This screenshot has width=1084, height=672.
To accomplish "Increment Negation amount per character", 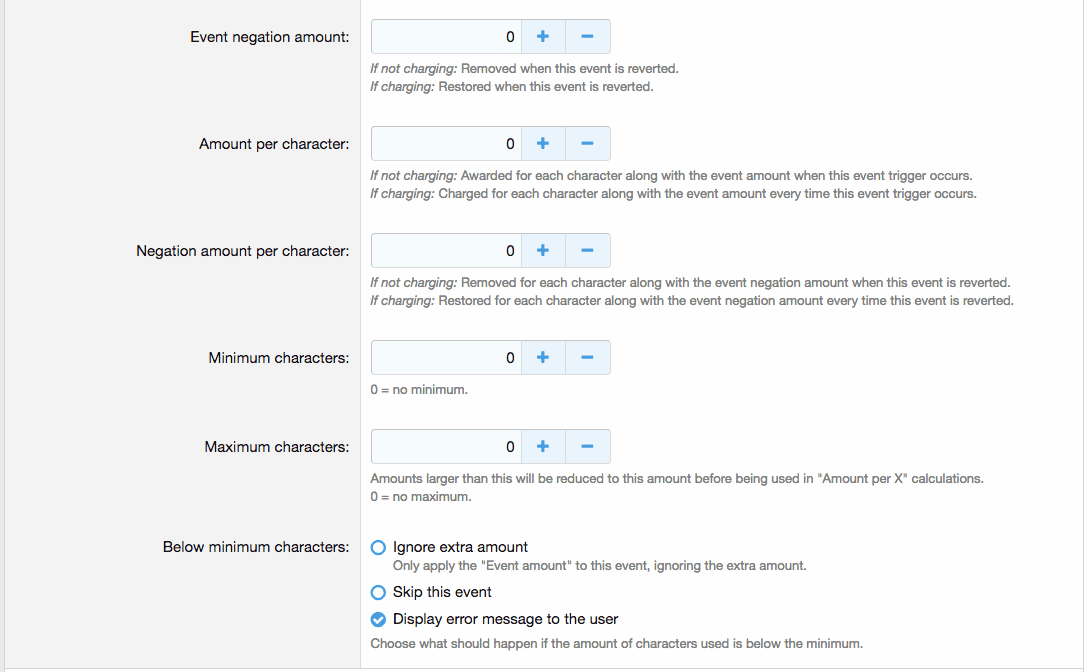I will coord(543,251).
